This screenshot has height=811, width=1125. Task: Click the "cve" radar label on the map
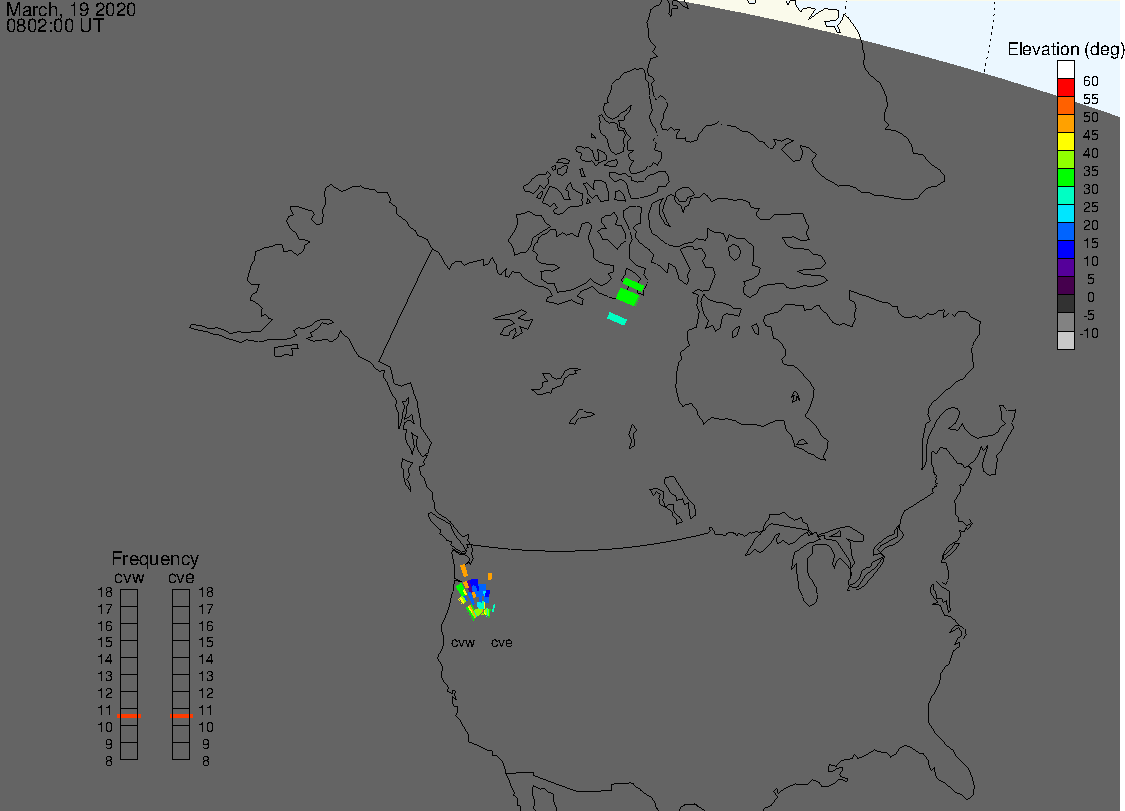(502, 642)
